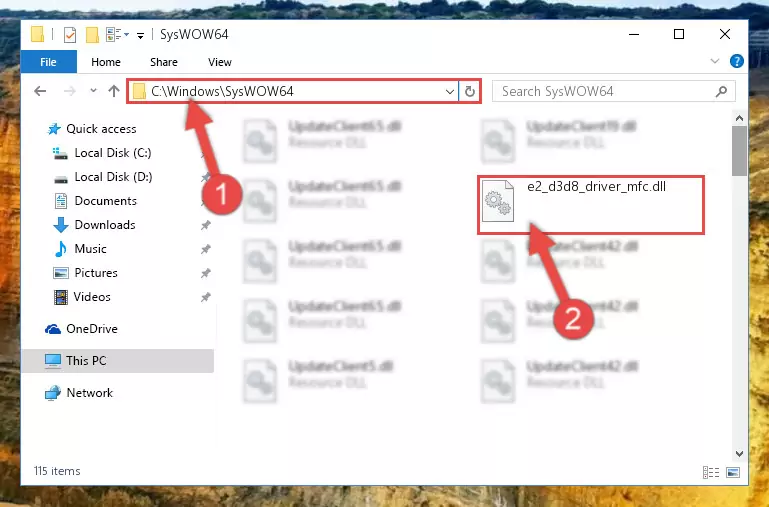Expand the ribbon with the chevron
This screenshot has width=769, height=507.
[x=715, y=61]
